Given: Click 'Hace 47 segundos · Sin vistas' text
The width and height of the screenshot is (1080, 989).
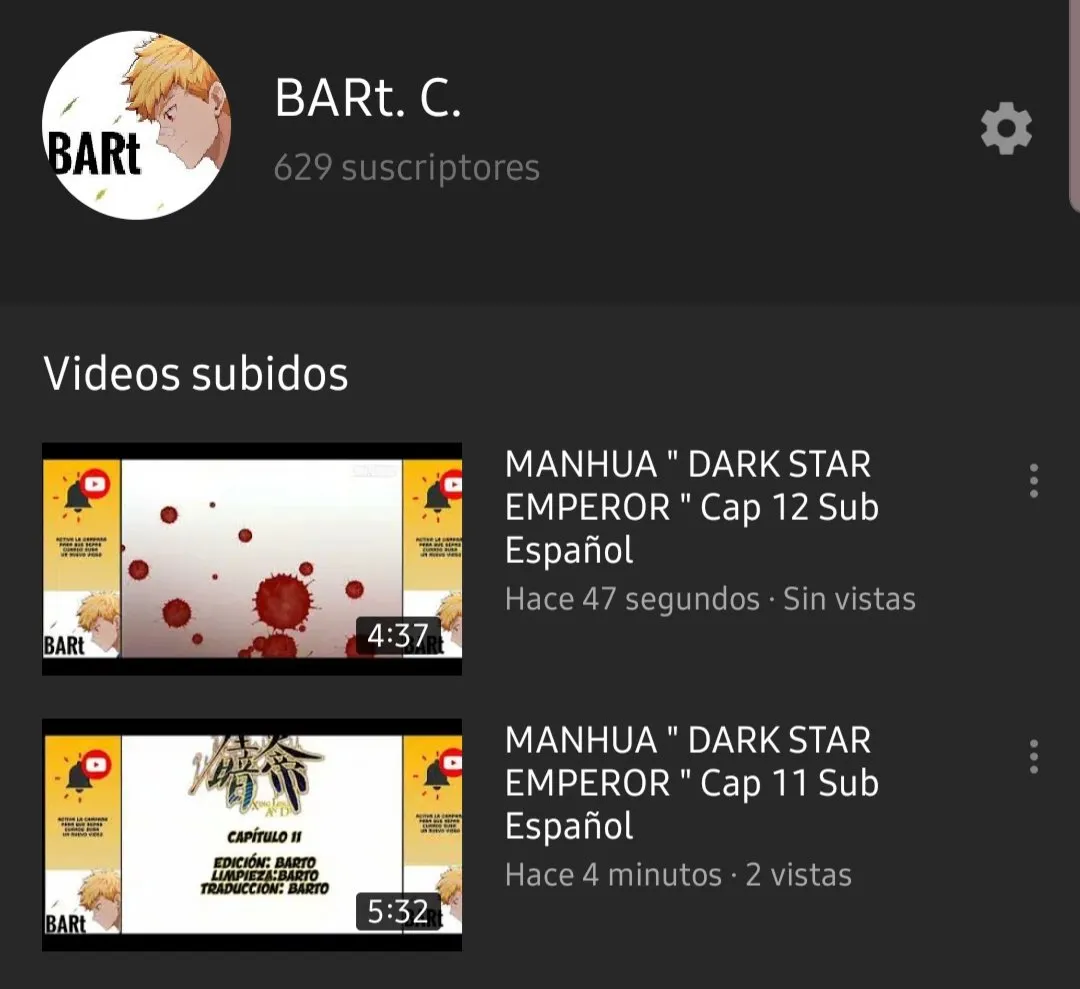Looking at the screenshot, I should 710,598.
